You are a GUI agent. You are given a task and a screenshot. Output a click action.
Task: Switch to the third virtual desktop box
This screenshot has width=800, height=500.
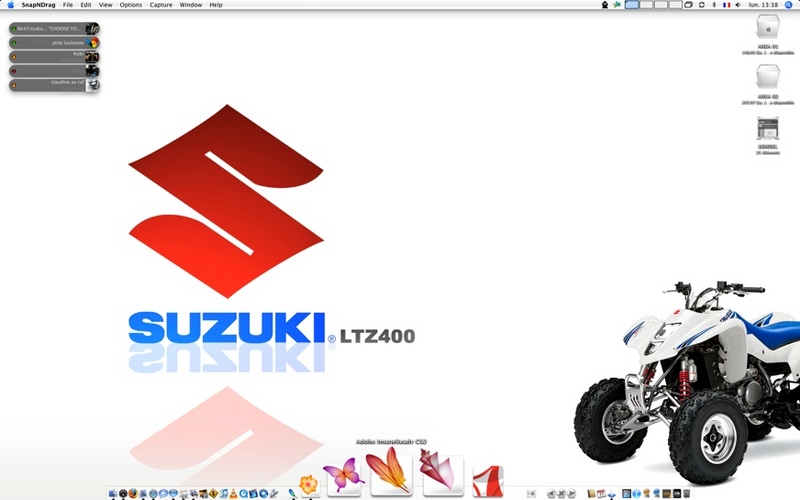pos(661,5)
